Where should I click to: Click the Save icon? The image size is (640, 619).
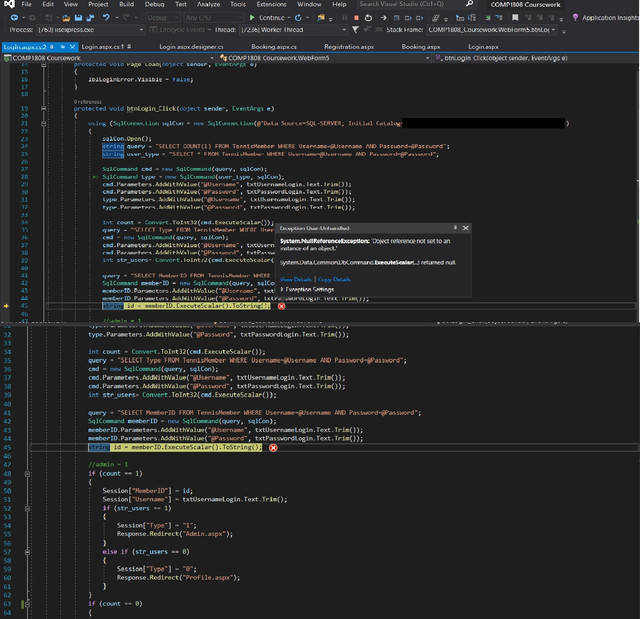(x=78, y=18)
